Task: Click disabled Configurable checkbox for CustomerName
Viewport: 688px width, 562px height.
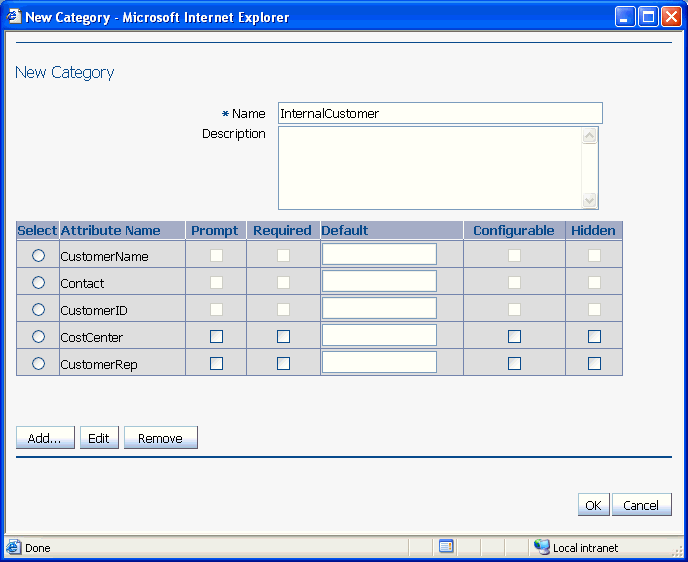Action: (x=514, y=255)
